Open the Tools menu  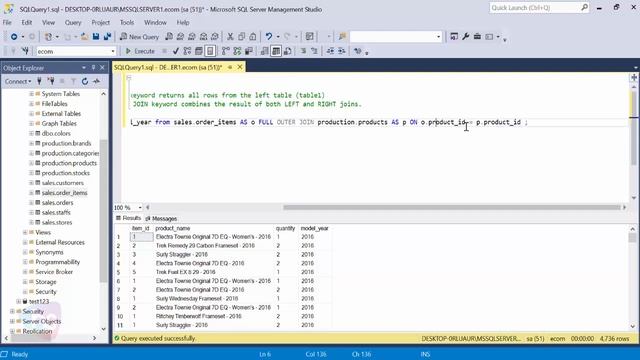(127, 22)
